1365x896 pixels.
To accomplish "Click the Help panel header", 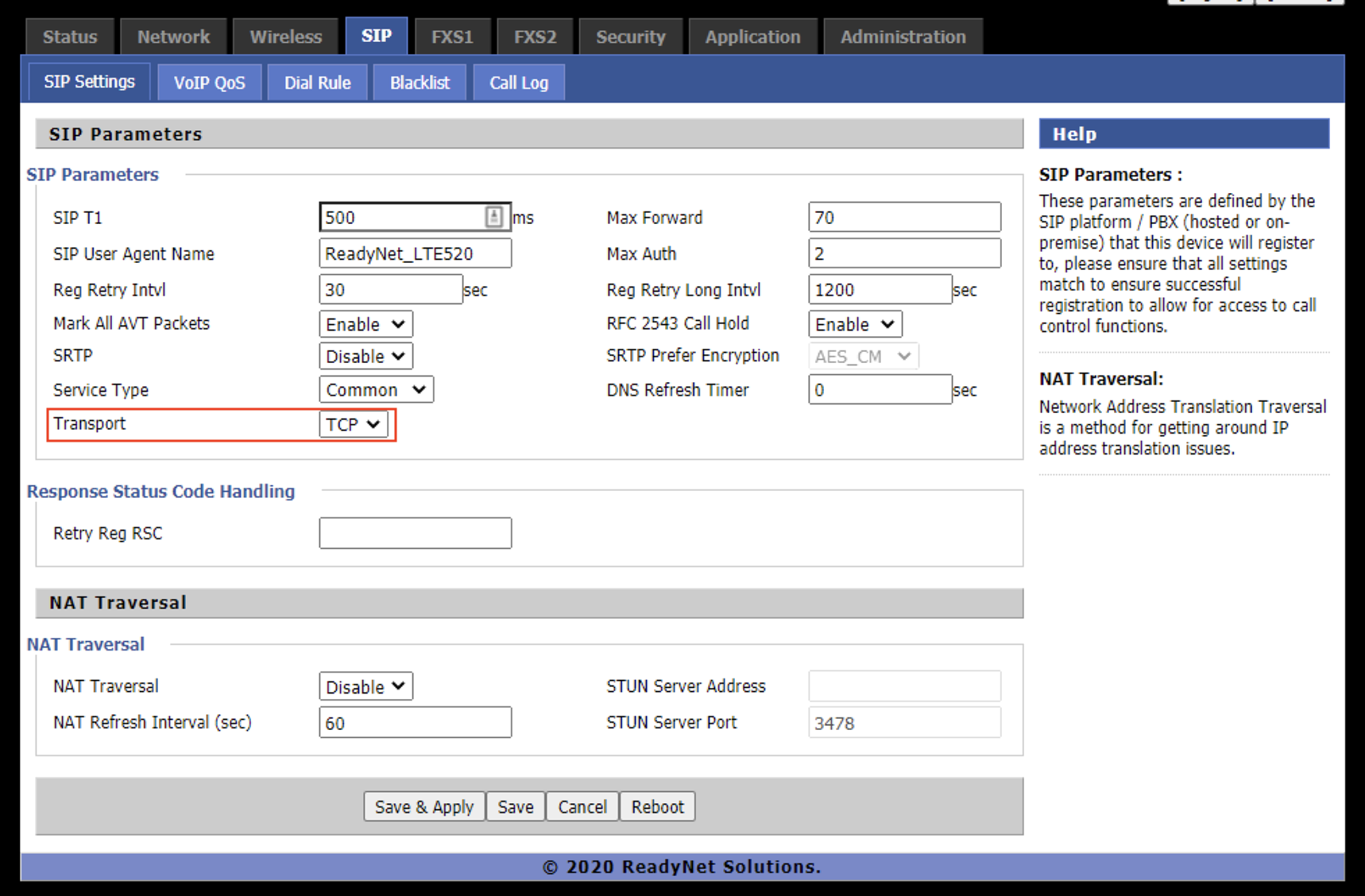I will click(x=1184, y=133).
